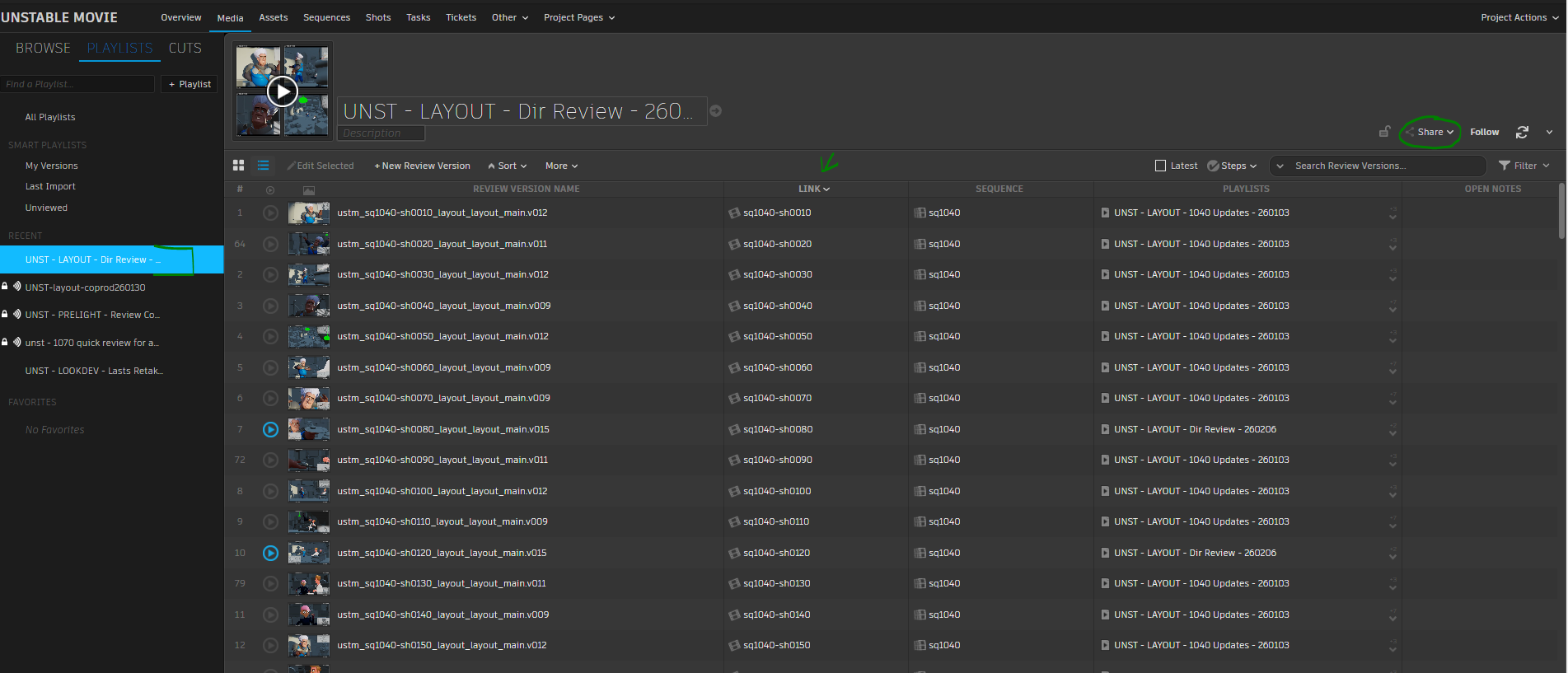This screenshot has width=1568, height=673.
Task: Switch to thumbnail grid view
Action: [238, 166]
